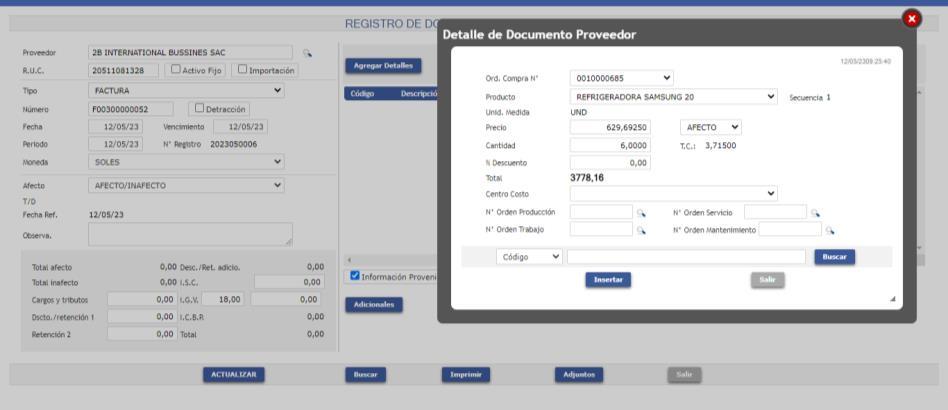Open lookup for N° Orden Servicio
Viewport: 948px width, 410px height.
815,213
